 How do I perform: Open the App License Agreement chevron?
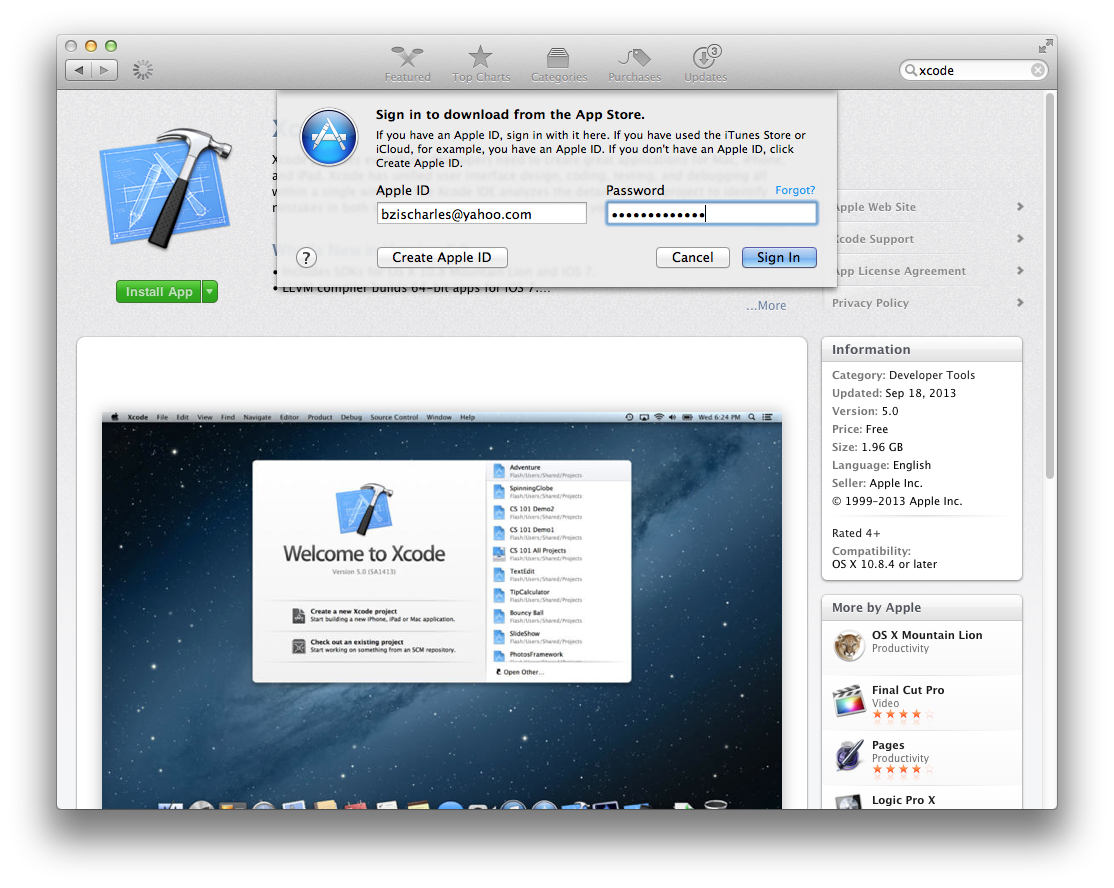(1020, 271)
